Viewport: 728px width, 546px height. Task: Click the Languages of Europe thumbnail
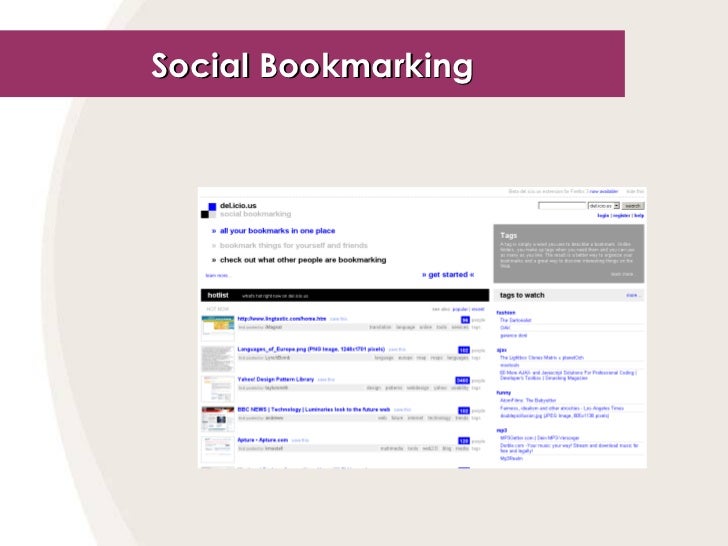(218, 358)
